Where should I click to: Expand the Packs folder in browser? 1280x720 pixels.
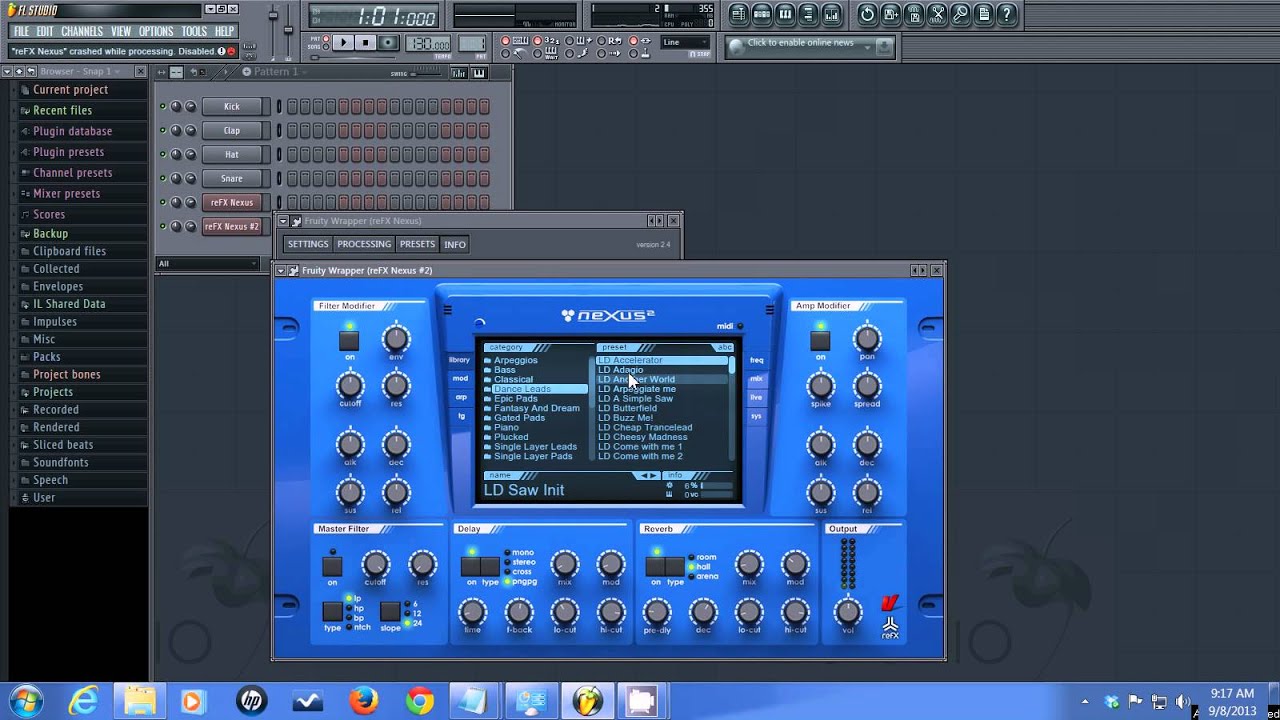point(46,357)
